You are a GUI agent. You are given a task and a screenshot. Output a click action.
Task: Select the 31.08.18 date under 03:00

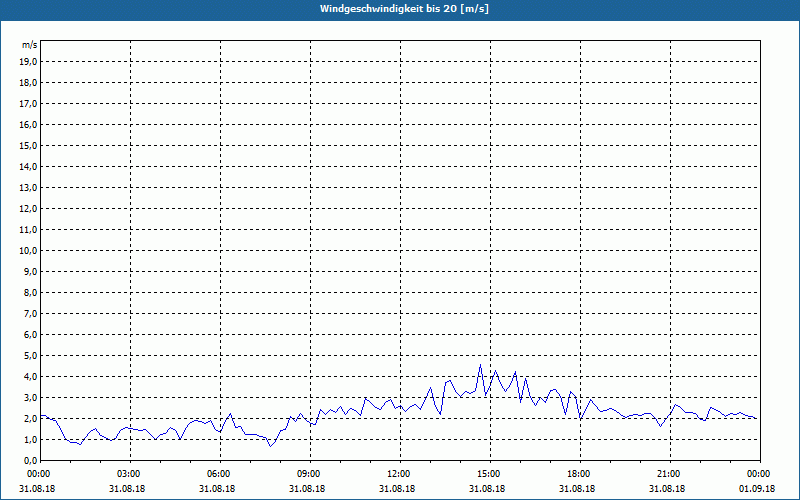[127, 489]
